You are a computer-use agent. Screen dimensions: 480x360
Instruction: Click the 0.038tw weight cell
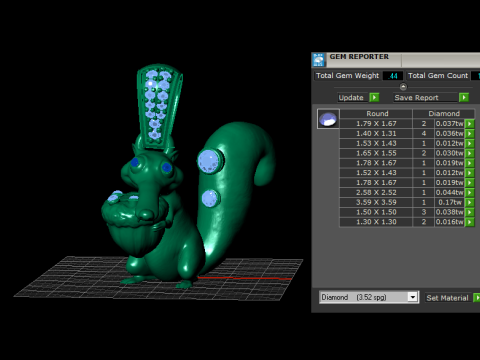point(449,212)
